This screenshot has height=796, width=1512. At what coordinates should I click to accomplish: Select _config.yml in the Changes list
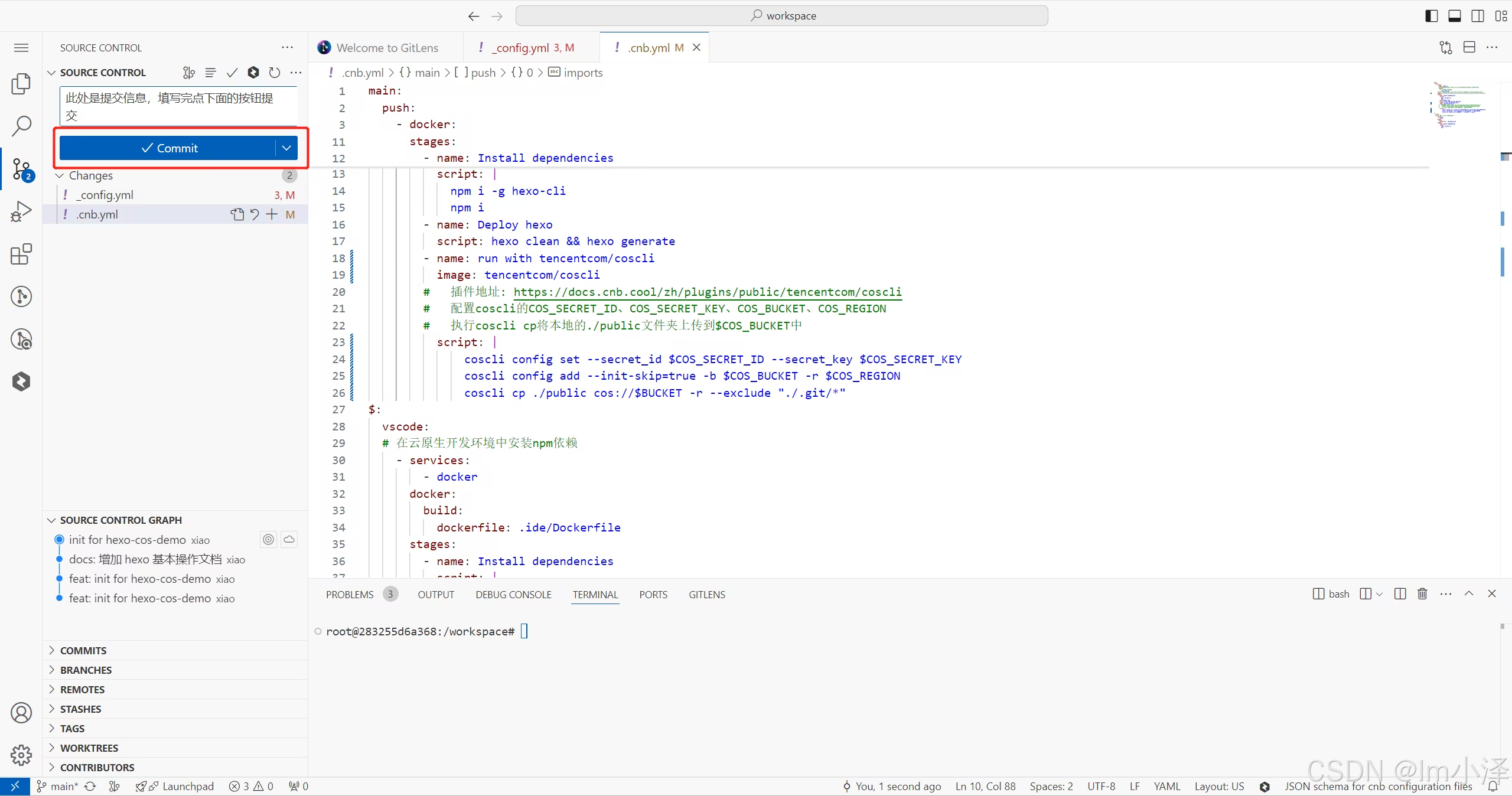(175, 195)
